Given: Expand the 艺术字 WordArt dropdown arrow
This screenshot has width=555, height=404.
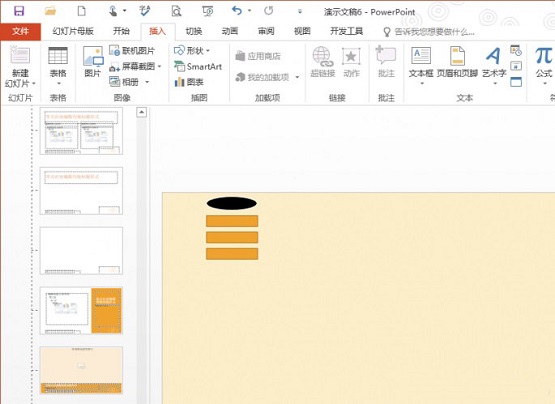Looking at the screenshot, I should pos(495,84).
